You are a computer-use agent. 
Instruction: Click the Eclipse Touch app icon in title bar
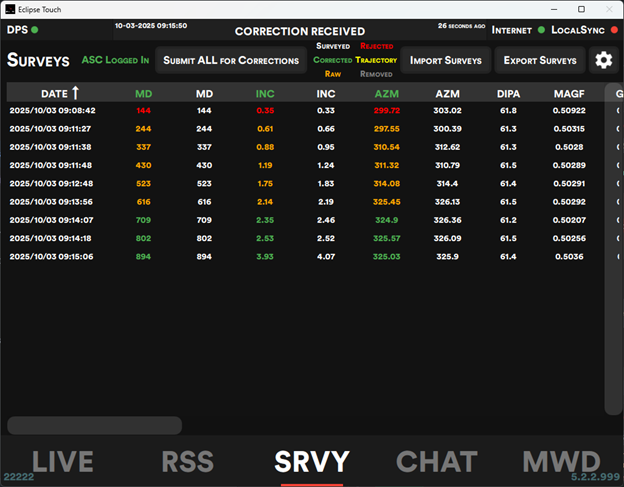pyautogui.click(x=9, y=8)
